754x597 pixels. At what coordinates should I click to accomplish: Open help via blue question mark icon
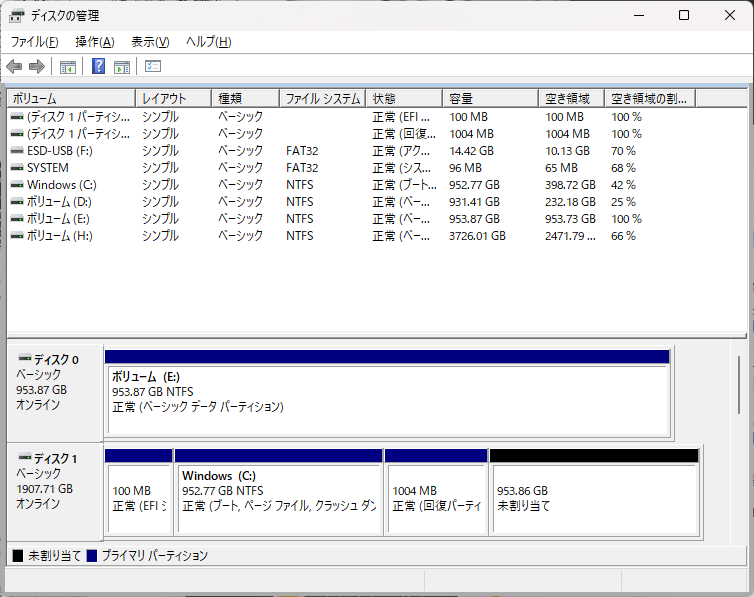99,67
